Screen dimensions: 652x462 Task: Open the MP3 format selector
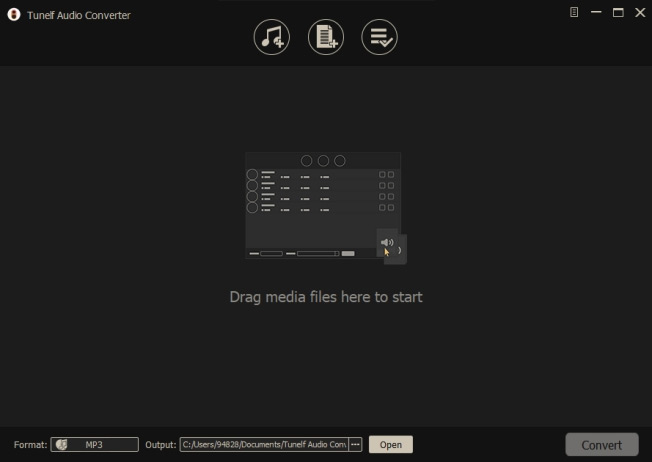click(x=94, y=445)
